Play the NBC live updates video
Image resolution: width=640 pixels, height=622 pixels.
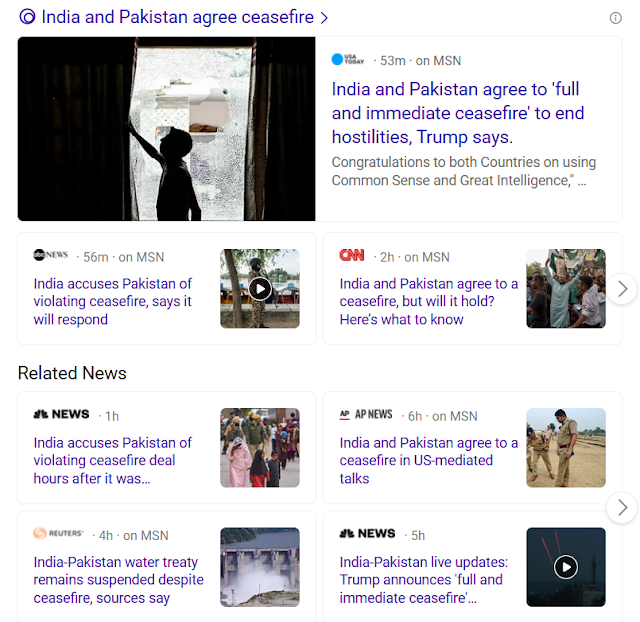pyautogui.click(x=566, y=567)
